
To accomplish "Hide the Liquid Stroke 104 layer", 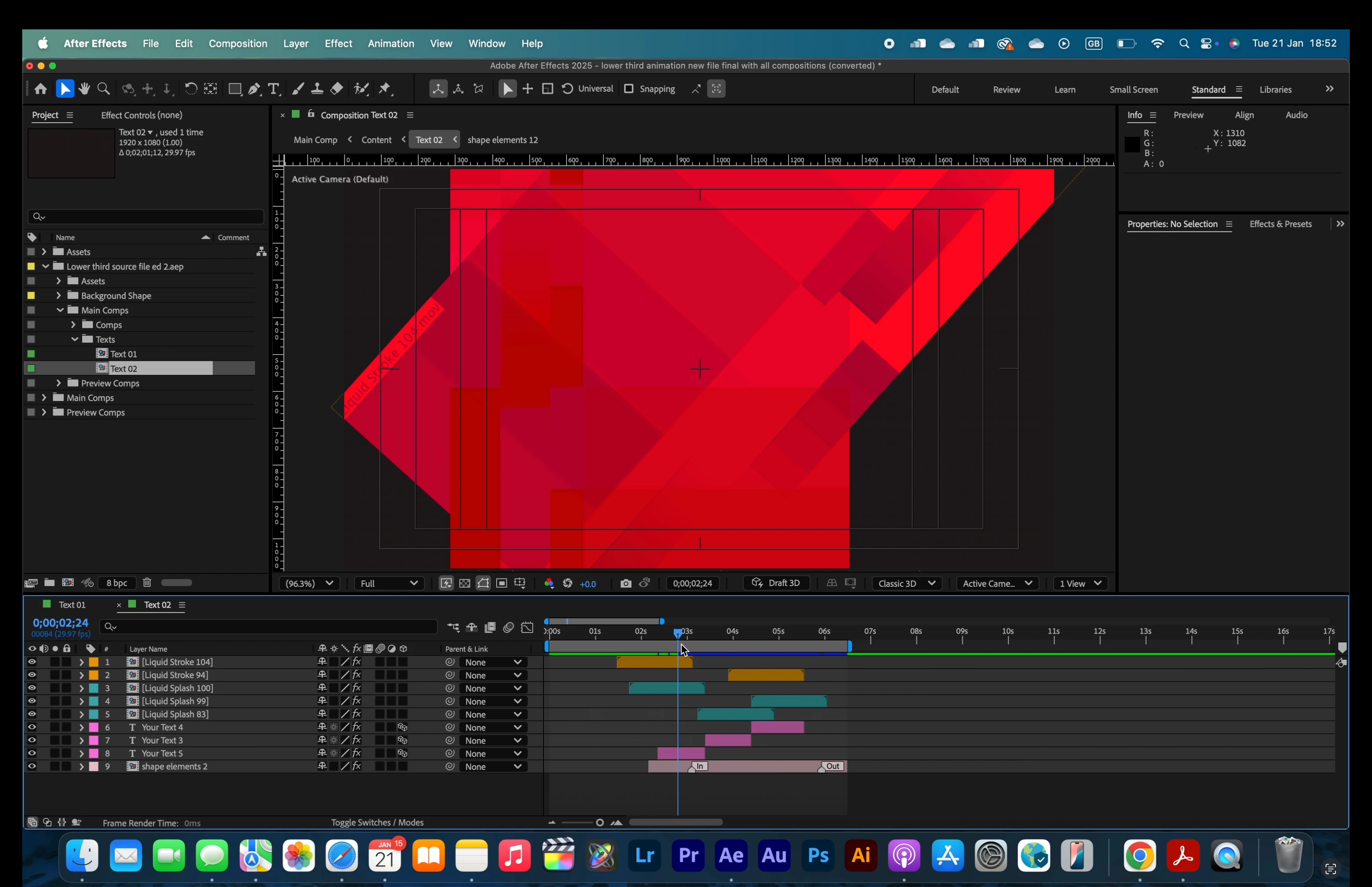I will [x=32, y=662].
